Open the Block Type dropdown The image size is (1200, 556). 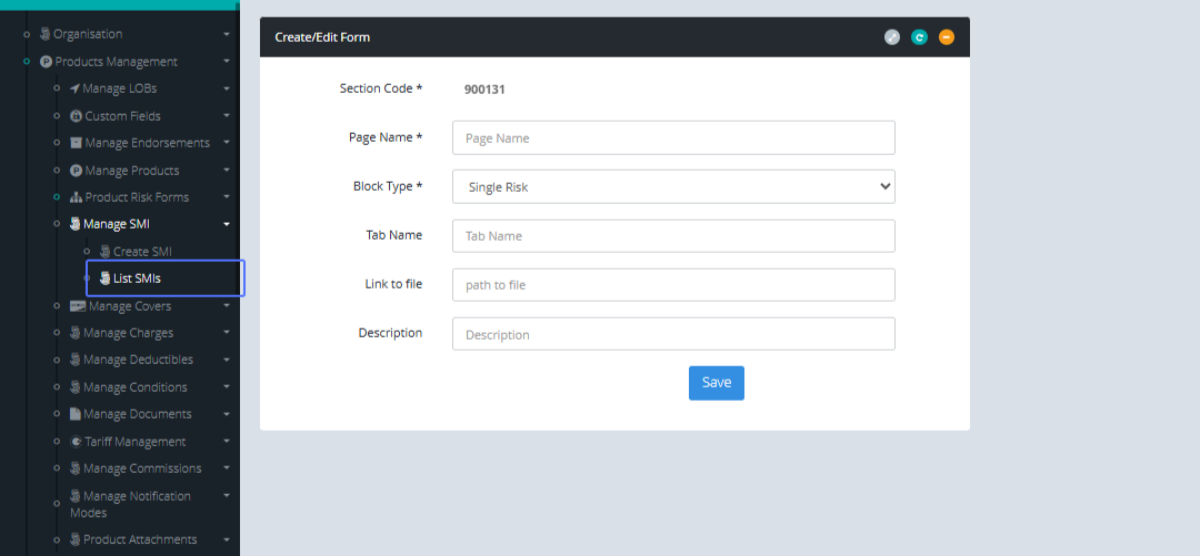(x=673, y=187)
